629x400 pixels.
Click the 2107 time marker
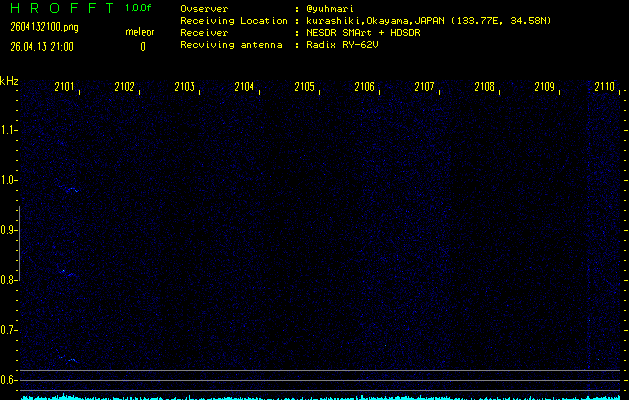coord(424,87)
